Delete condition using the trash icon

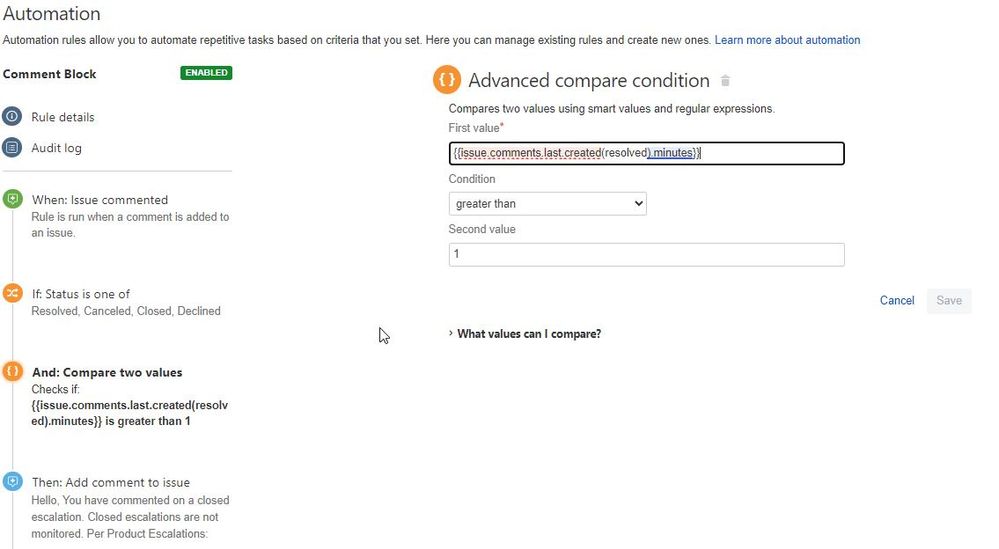[x=725, y=81]
